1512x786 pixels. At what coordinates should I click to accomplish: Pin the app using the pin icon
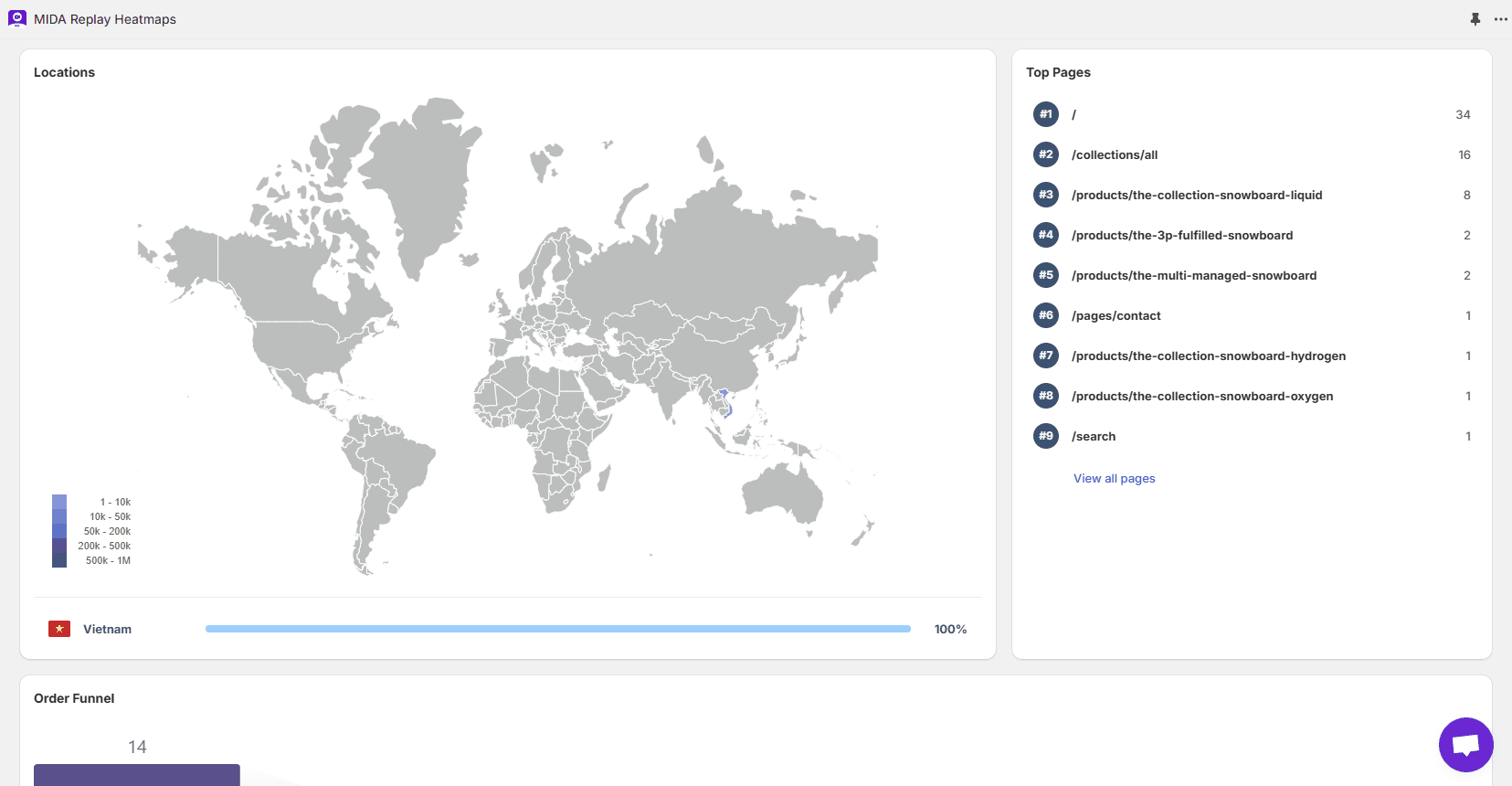(1475, 19)
